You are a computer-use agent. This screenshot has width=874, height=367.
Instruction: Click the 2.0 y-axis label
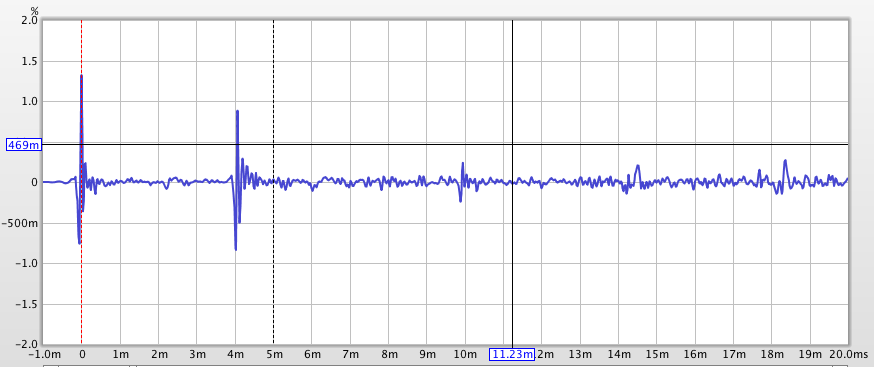tap(31, 21)
